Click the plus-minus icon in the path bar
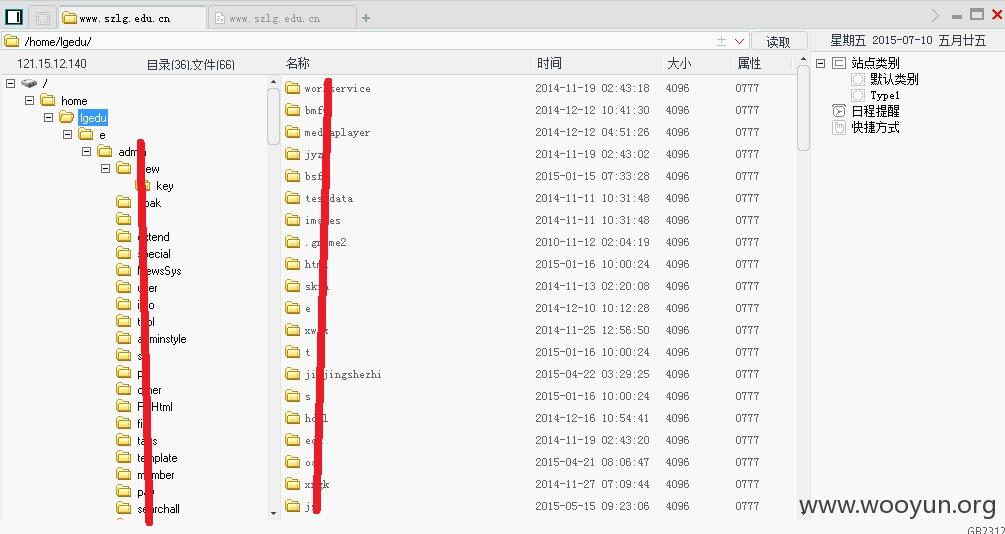This screenshot has width=1005, height=534. [x=721, y=41]
